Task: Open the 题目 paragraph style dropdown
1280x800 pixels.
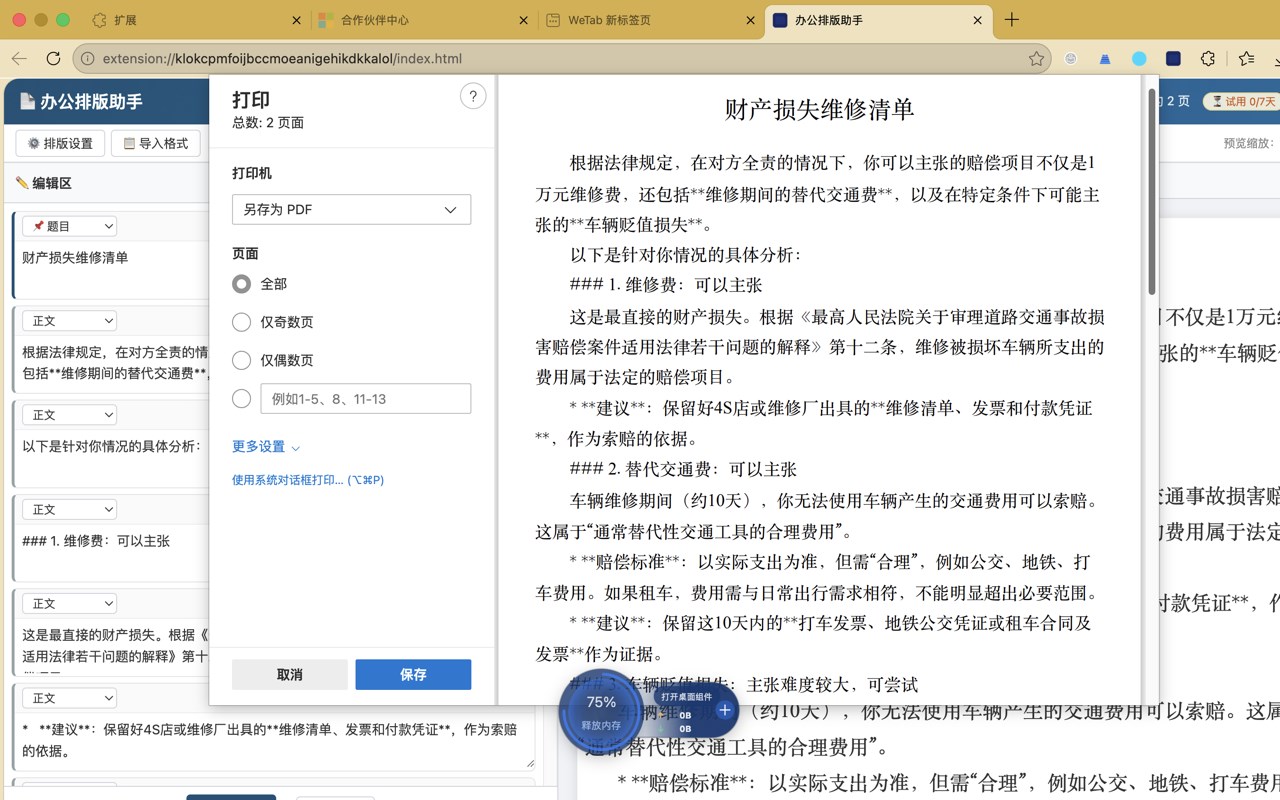Action: tap(69, 226)
